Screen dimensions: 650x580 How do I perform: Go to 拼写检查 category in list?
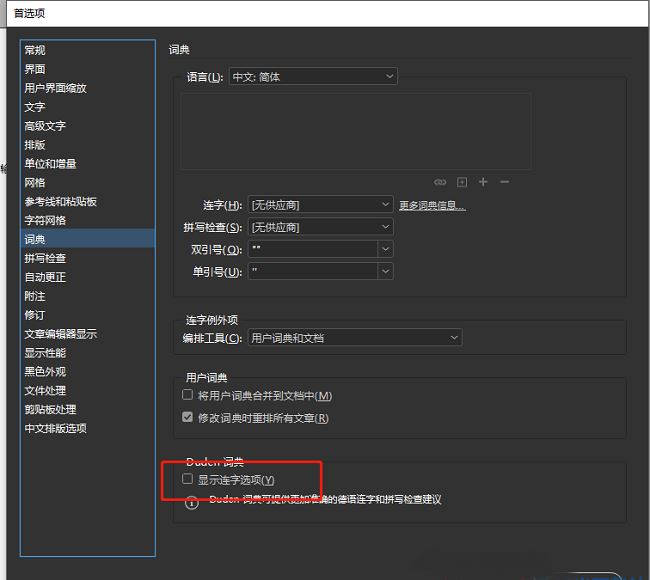pos(88,258)
